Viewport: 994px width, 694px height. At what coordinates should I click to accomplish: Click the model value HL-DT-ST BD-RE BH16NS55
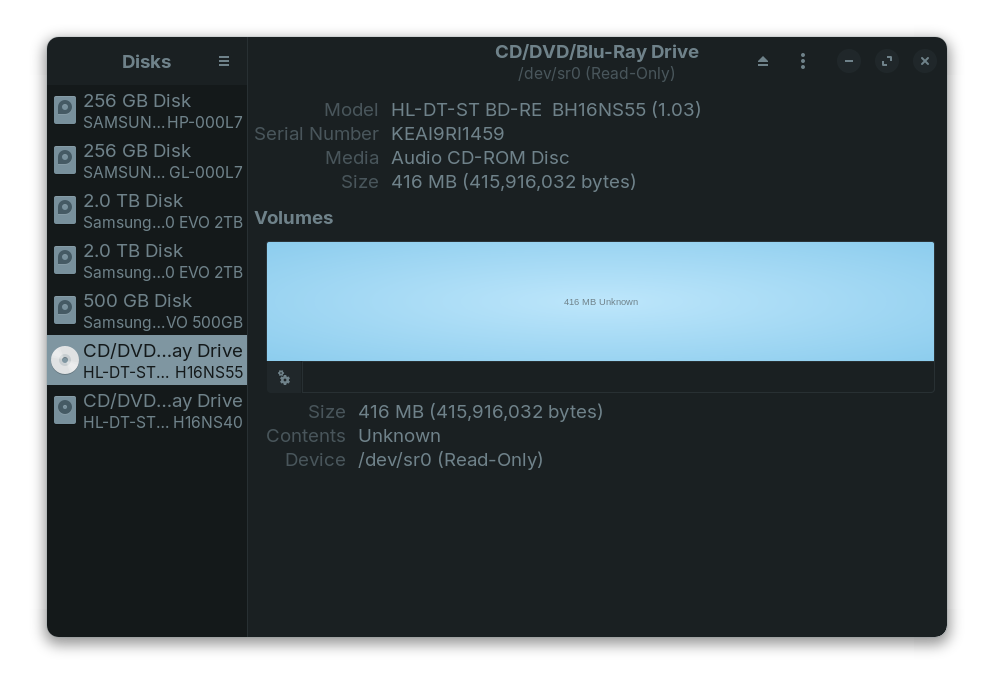[x=546, y=110]
